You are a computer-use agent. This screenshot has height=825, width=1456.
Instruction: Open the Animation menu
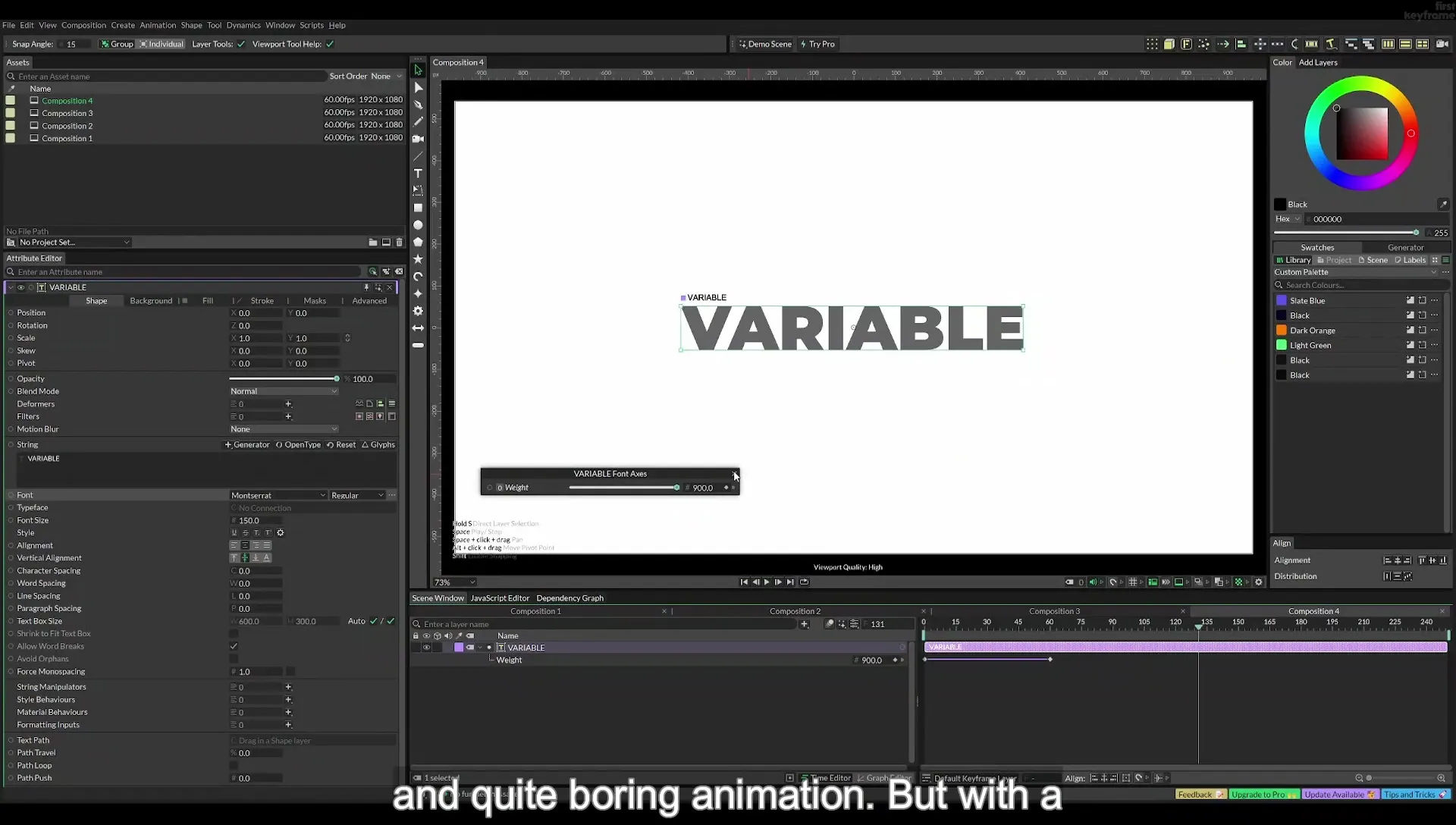click(x=158, y=25)
